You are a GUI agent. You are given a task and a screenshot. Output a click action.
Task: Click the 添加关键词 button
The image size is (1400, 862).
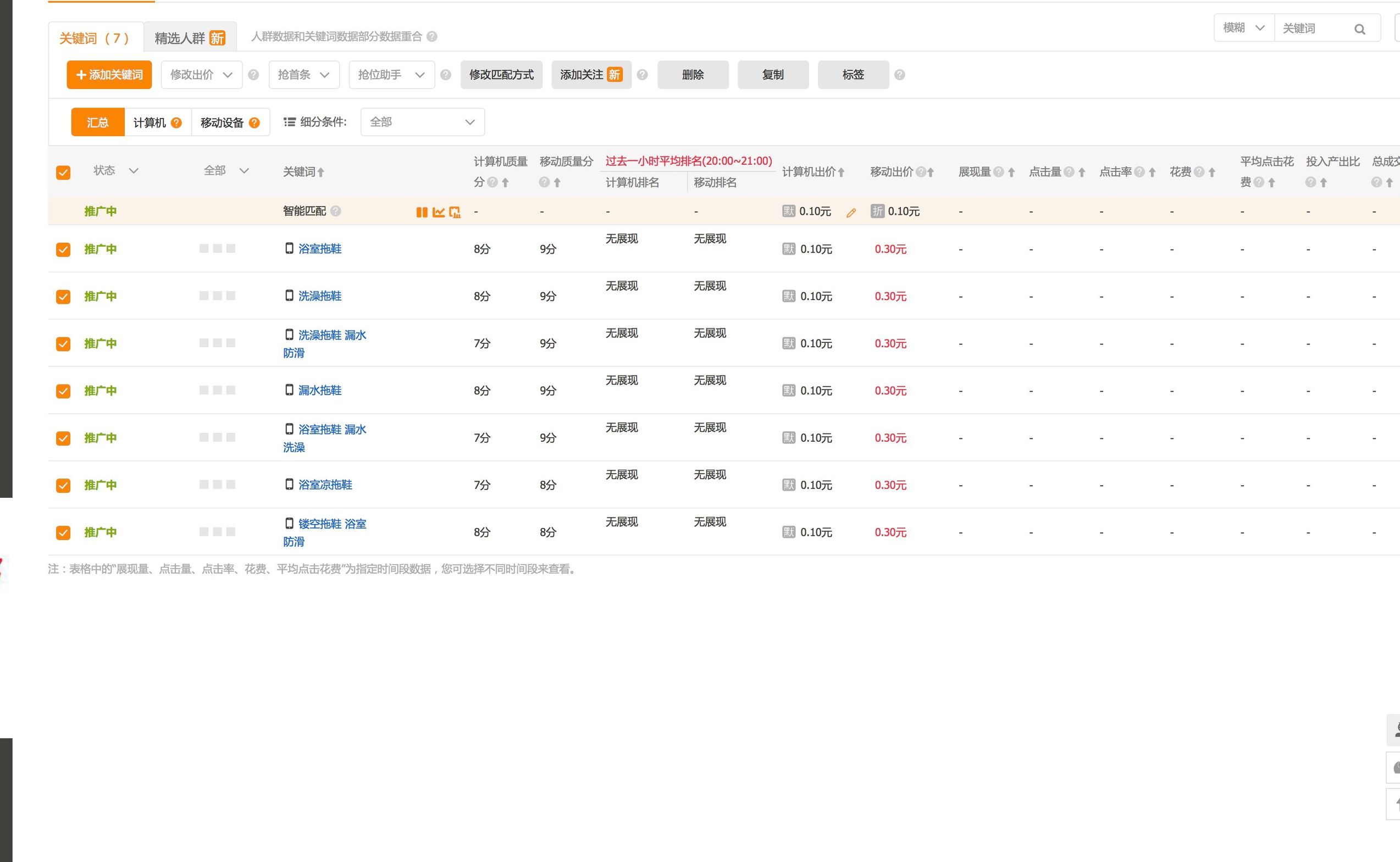click(x=109, y=74)
